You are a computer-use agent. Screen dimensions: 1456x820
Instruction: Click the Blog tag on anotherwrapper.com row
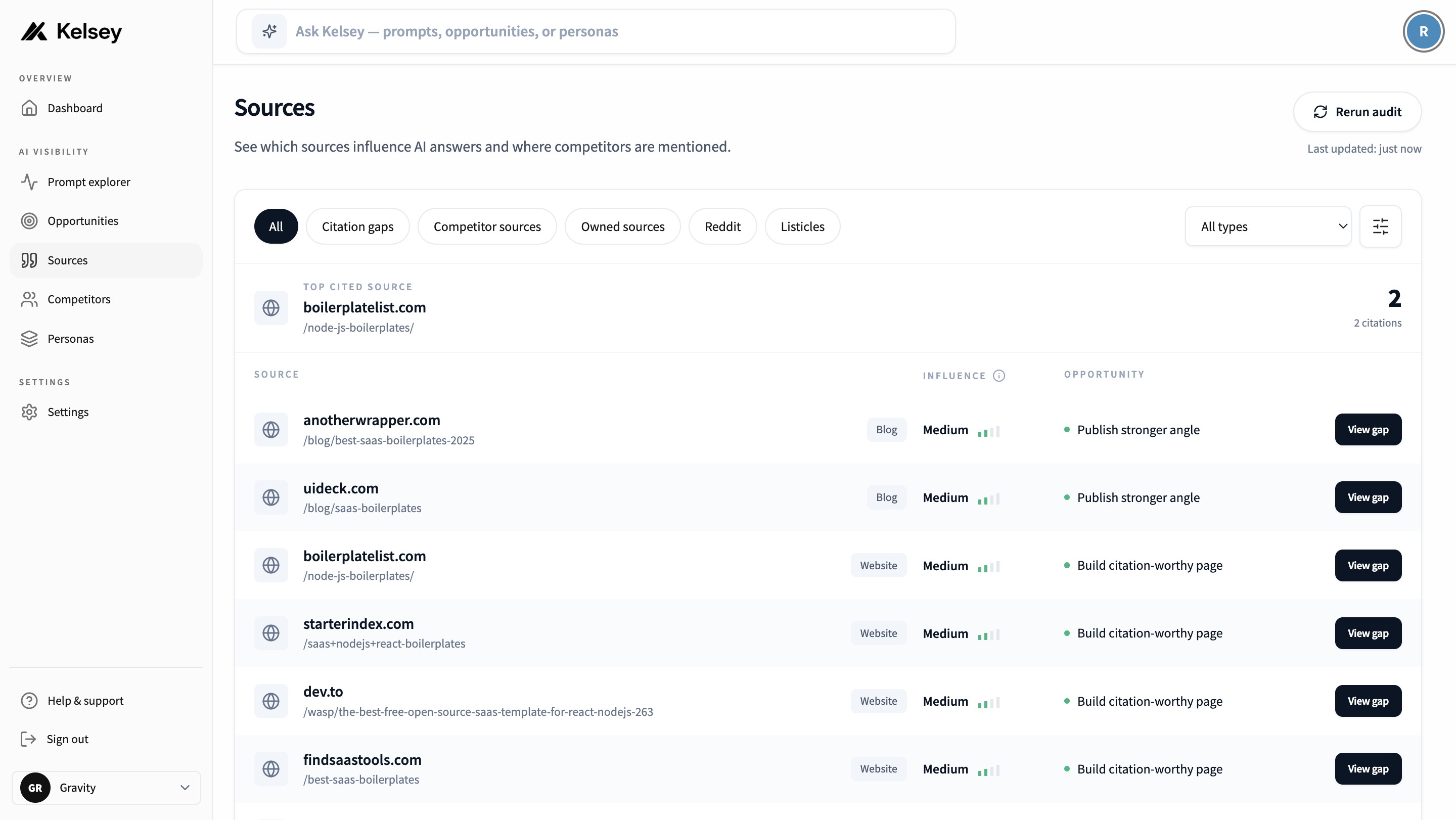[x=886, y=430]
